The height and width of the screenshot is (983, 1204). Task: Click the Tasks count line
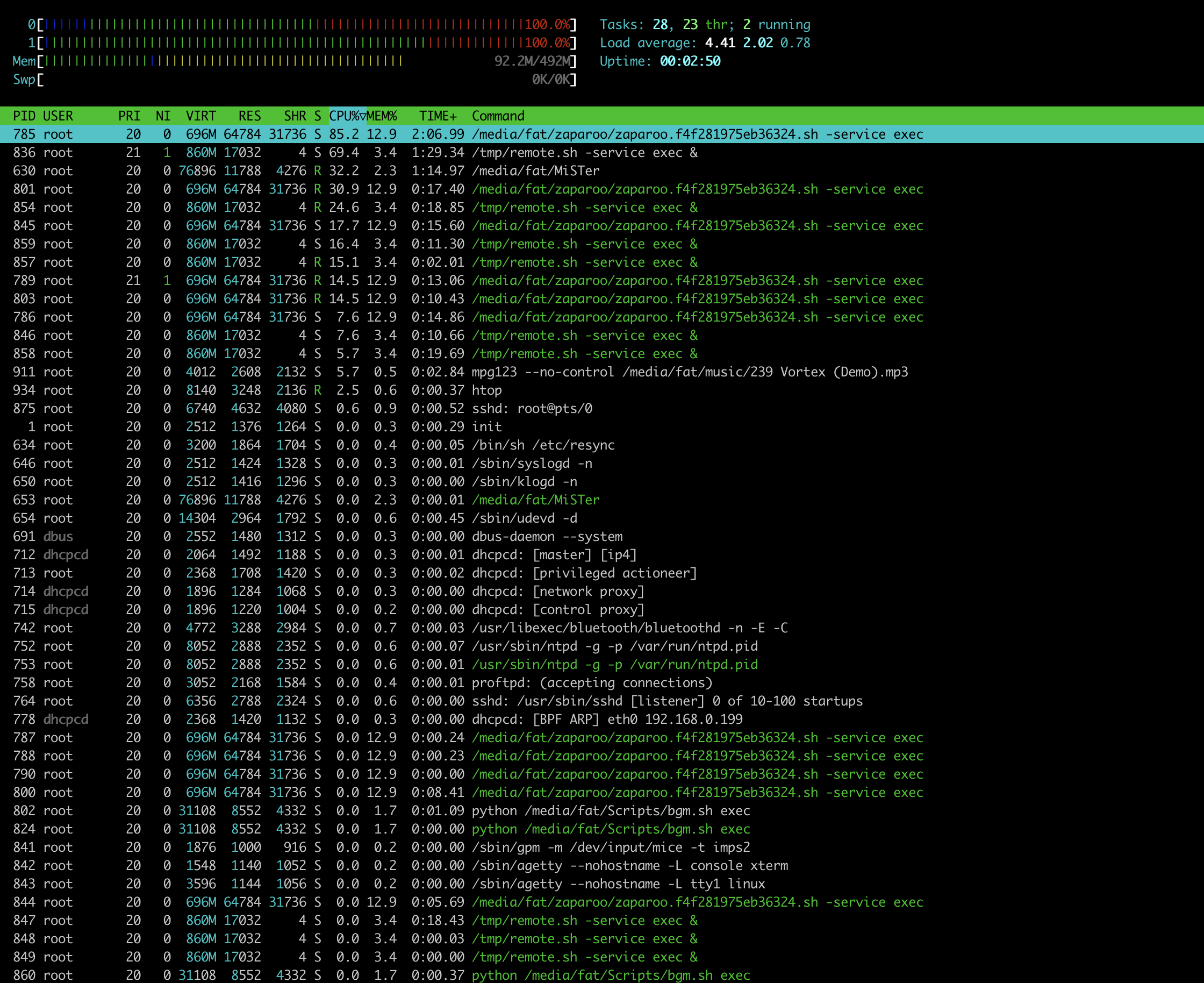pos(705,24)
